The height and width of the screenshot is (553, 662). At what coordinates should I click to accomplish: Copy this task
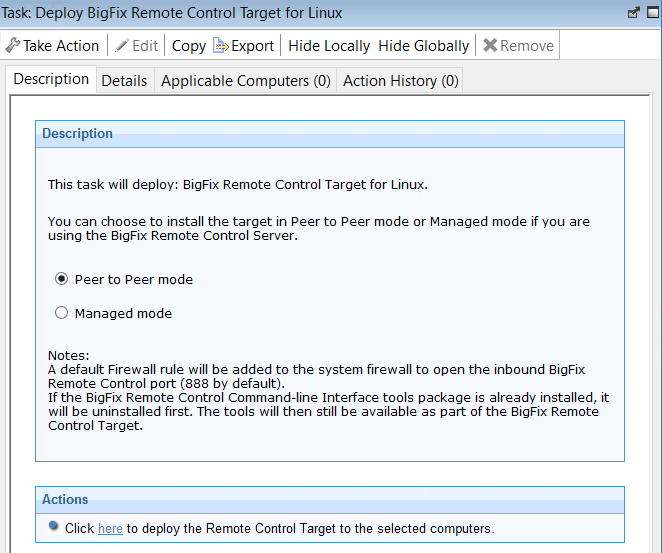(x=189, y=46)
